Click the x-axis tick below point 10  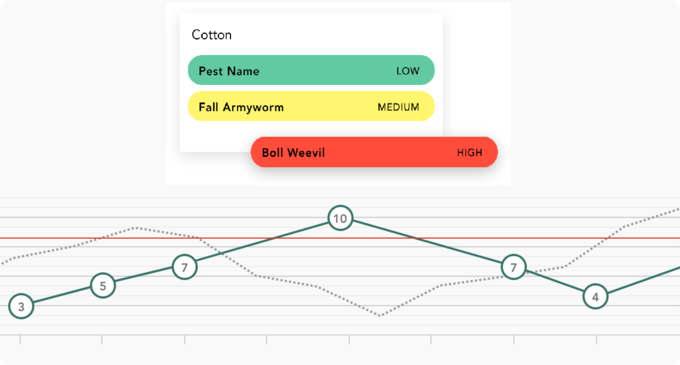[349, 339]
